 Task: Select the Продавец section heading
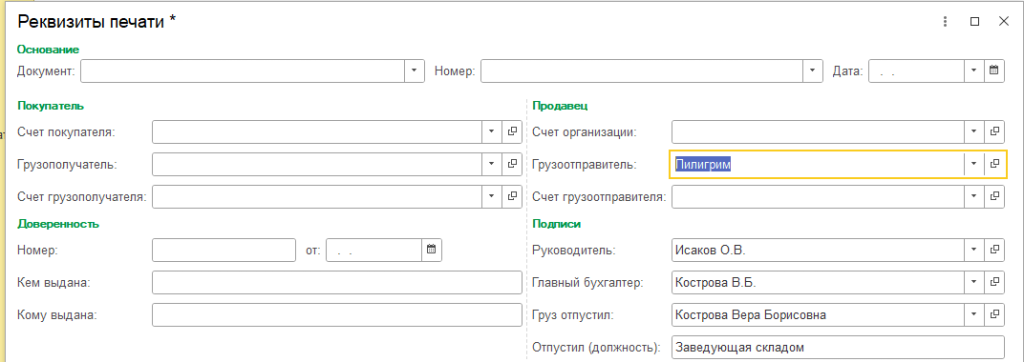[561, 105]
